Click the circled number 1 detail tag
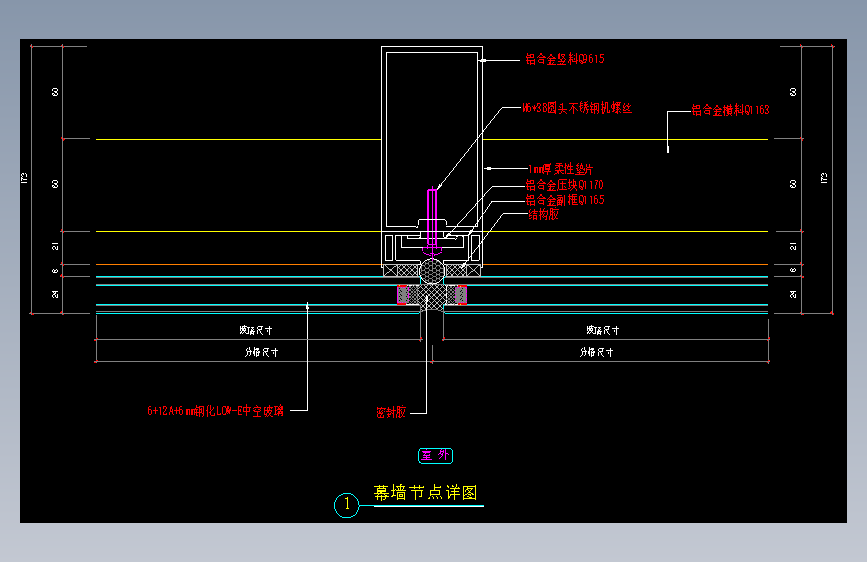867x562 pixels. pyautogui.click(x=347, y=505)
